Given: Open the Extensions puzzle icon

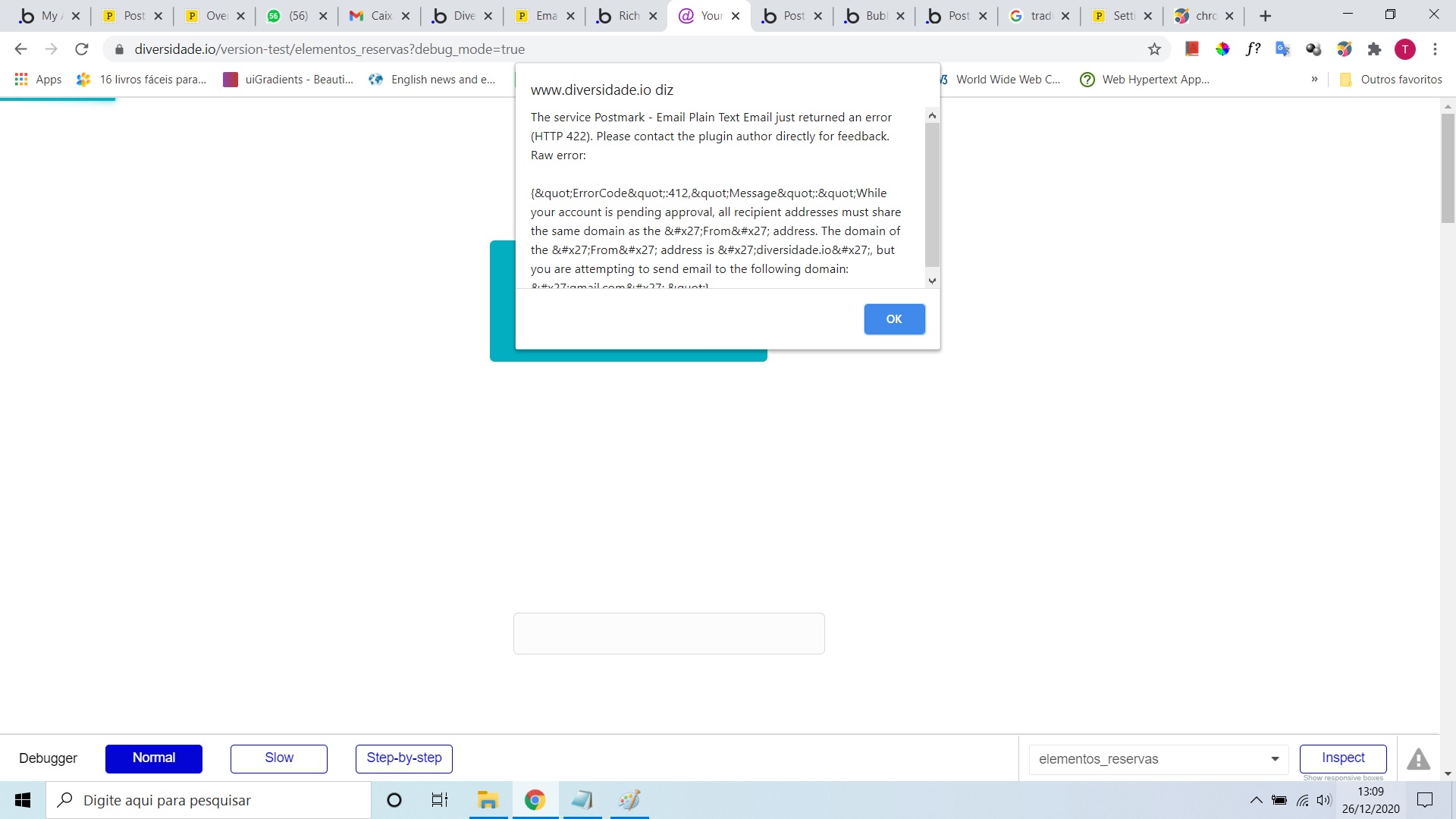Looking at the screenshot, I should [1374, 49].
